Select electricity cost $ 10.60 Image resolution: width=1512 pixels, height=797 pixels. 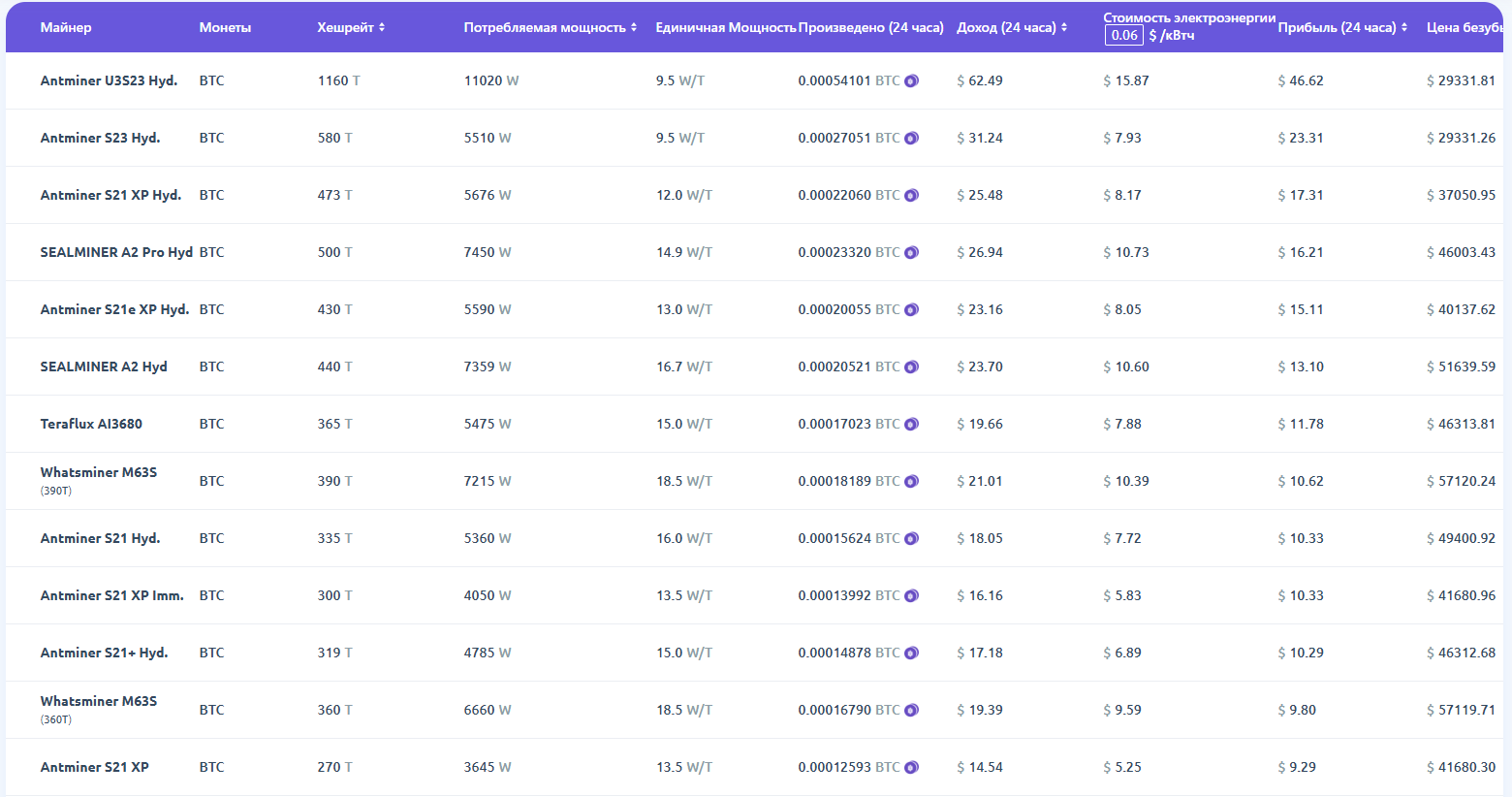[x=1126, y=367]
